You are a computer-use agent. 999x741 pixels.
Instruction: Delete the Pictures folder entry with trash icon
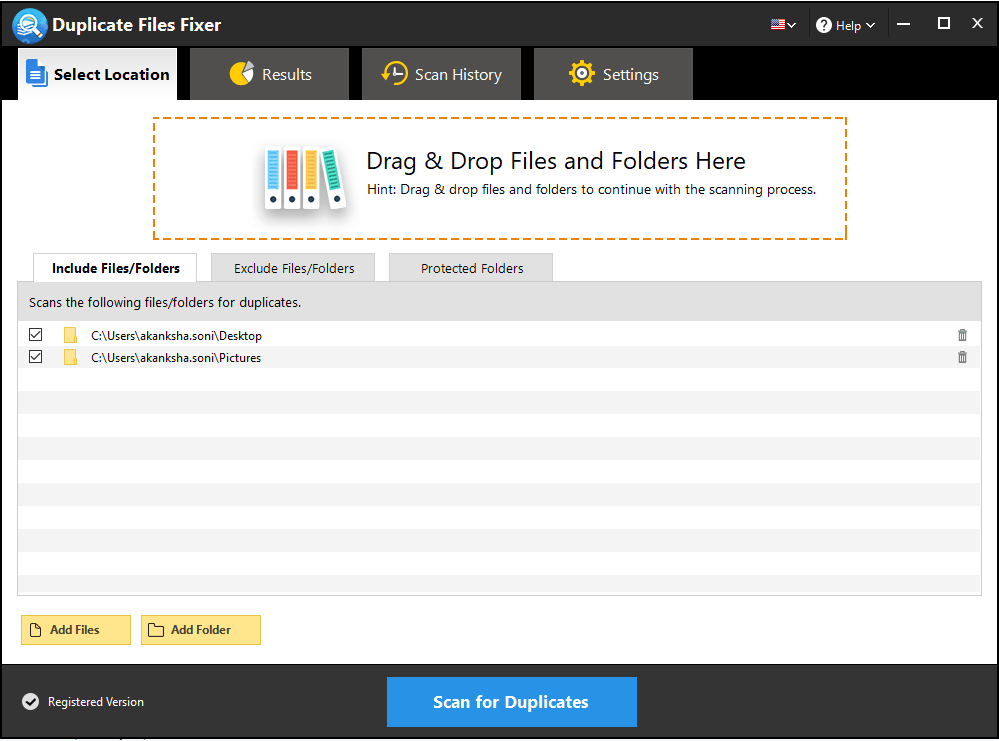(x=962, y=357)
